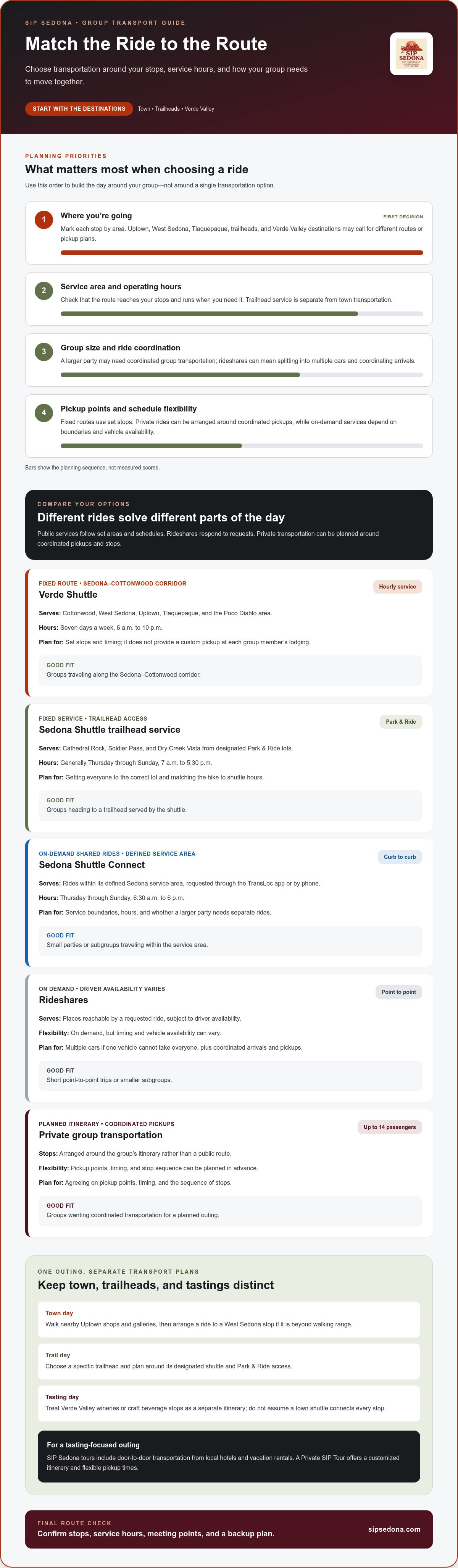Select the Tasting day plan card
This screenshot has height=1568, width=458.
point(229,1403)
